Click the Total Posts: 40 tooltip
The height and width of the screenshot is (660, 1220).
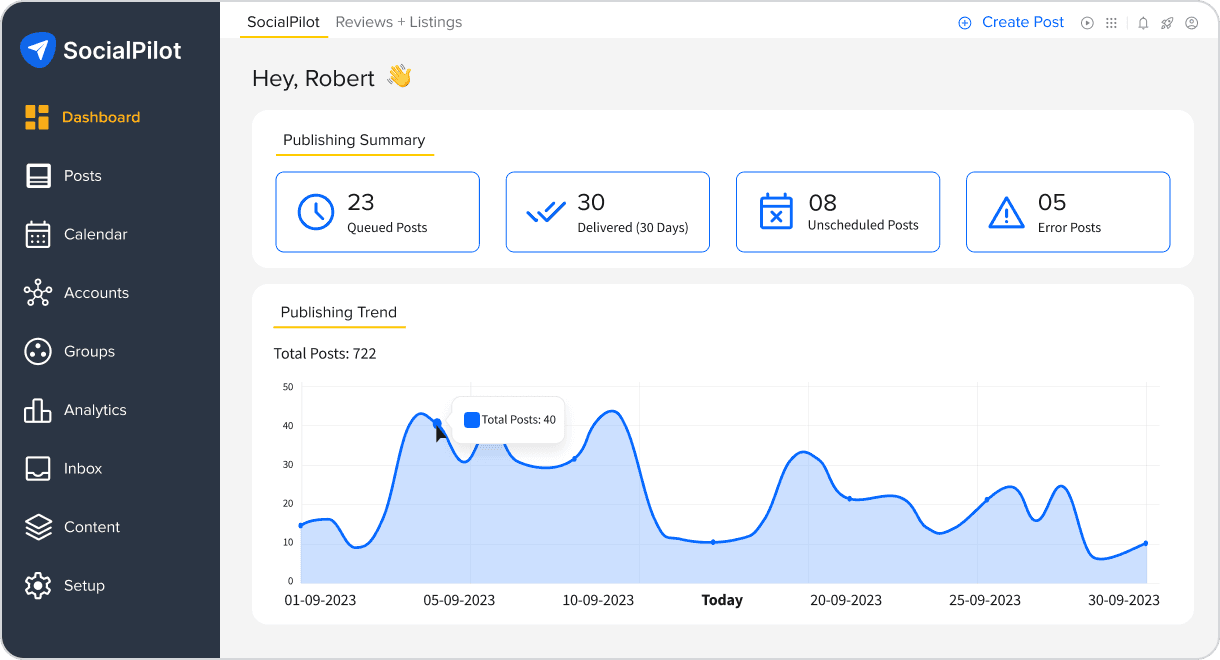(x=508, y=419)
